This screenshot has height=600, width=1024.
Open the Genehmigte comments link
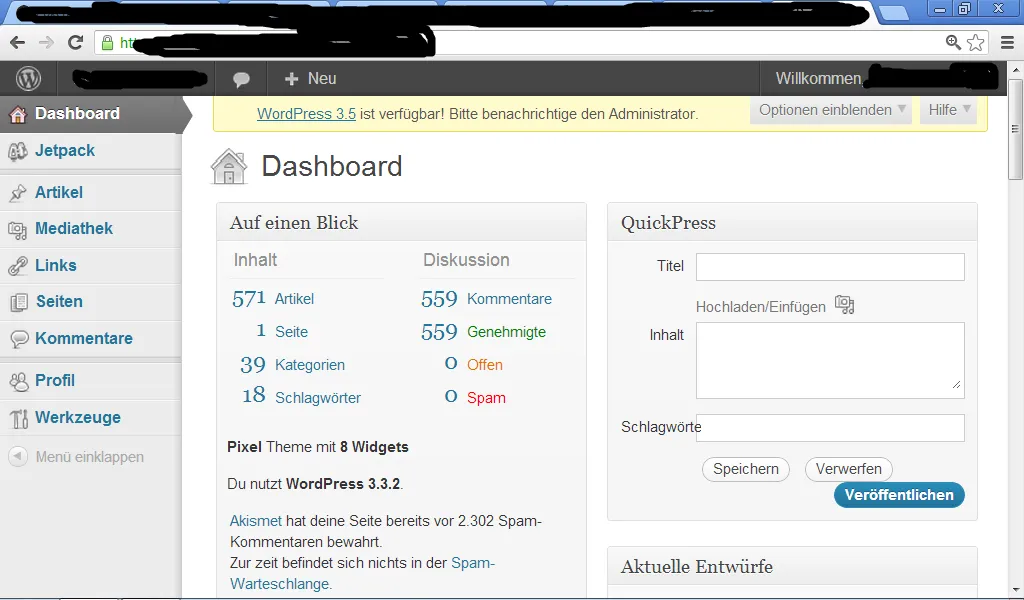[506, 332]
